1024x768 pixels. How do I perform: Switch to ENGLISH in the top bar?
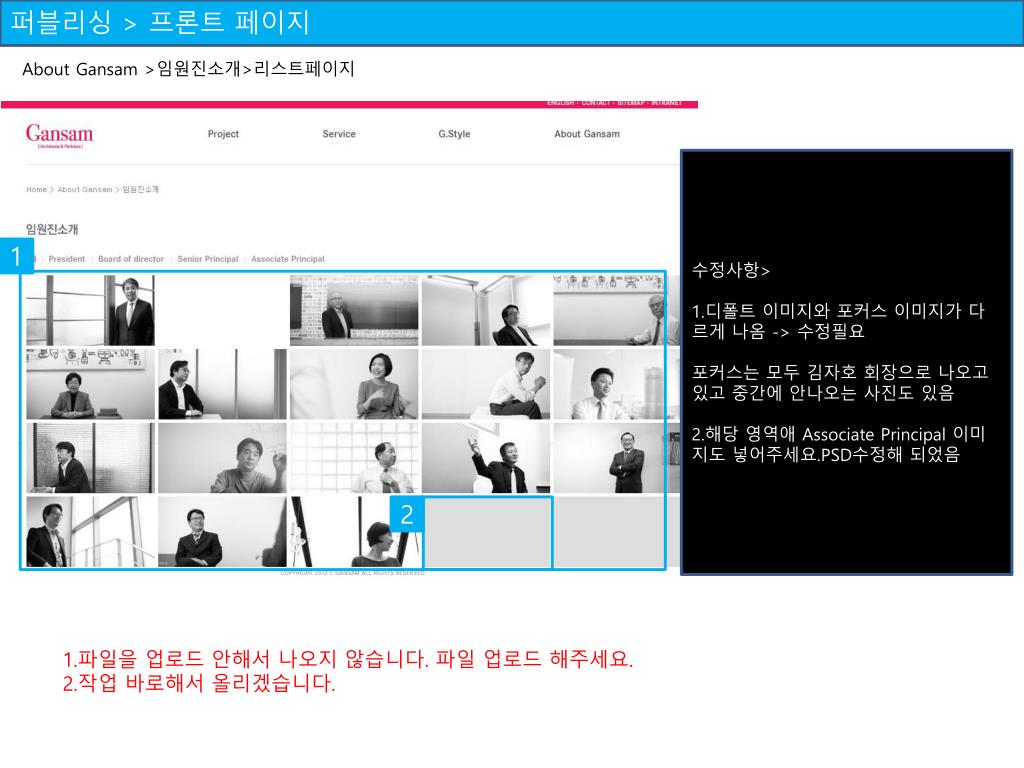click(x=560, y=103)
